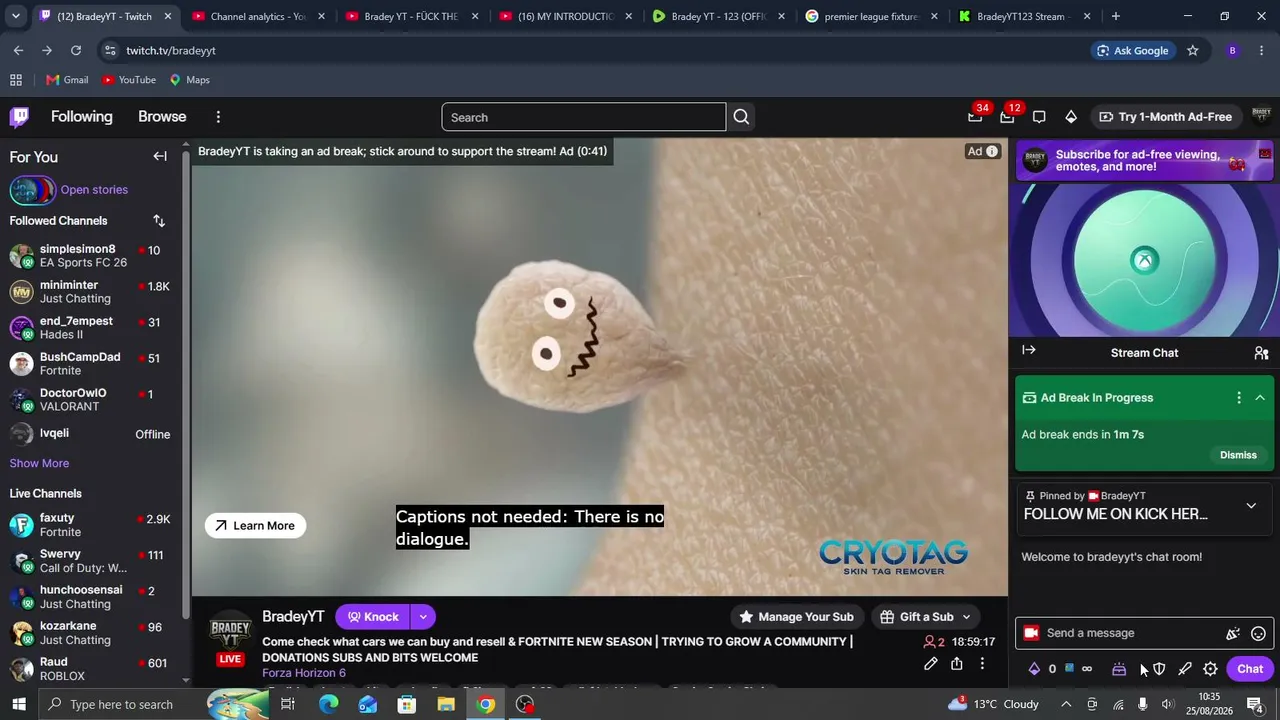Click the Ad info icon on the video

point(992,151)
